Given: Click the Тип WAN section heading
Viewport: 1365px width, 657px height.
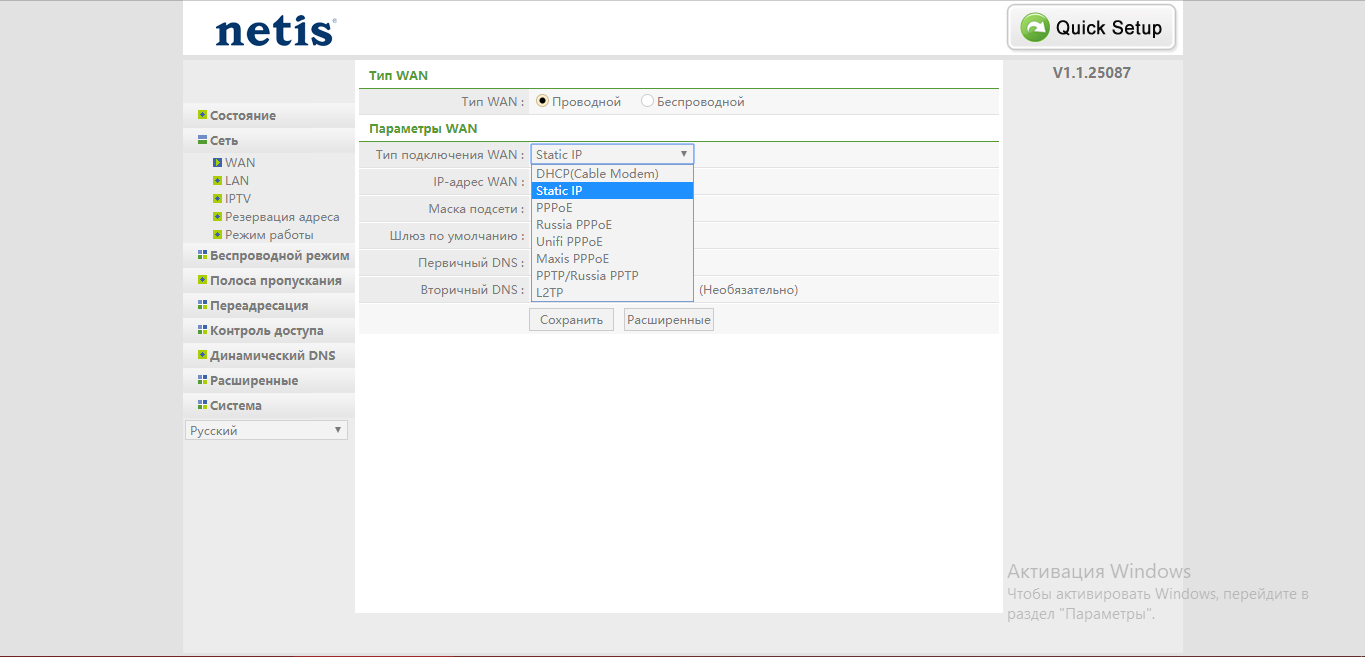Looking at the screenshot, I should (398, 75).
